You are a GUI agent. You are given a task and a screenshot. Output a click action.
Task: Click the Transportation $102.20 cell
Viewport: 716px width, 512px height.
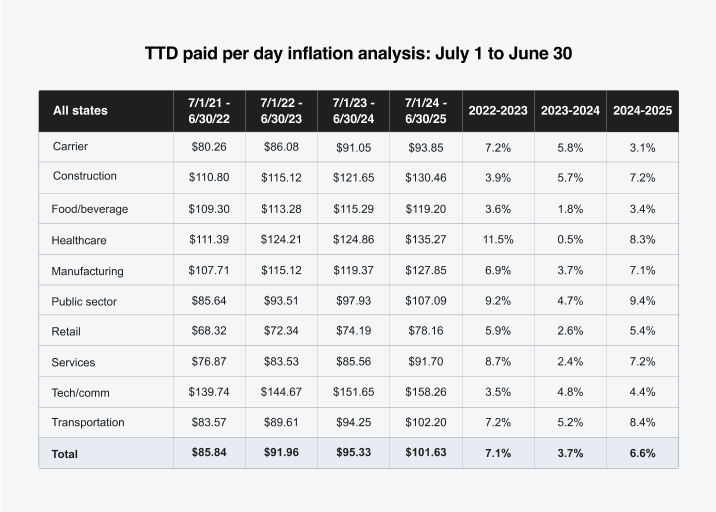(426, 422)
